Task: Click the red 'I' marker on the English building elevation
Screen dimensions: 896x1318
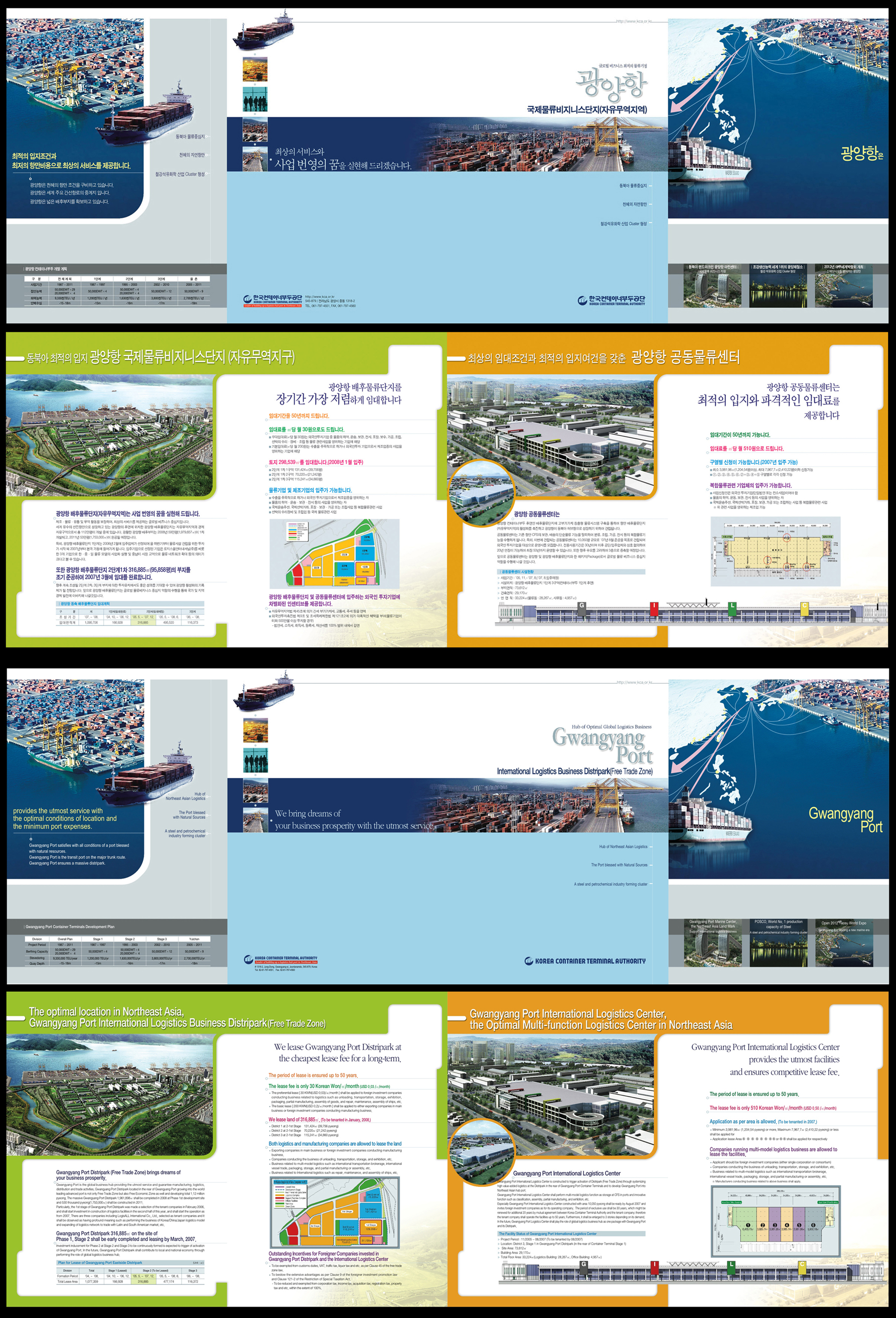Action: [655, 1266]
